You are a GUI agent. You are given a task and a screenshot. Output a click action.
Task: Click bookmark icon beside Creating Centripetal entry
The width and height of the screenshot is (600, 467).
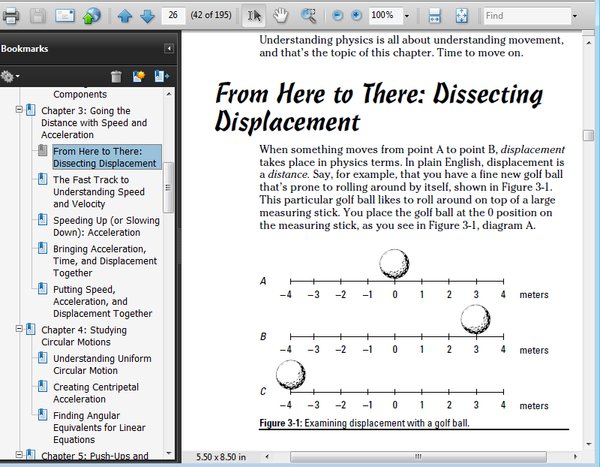[43, 386]
